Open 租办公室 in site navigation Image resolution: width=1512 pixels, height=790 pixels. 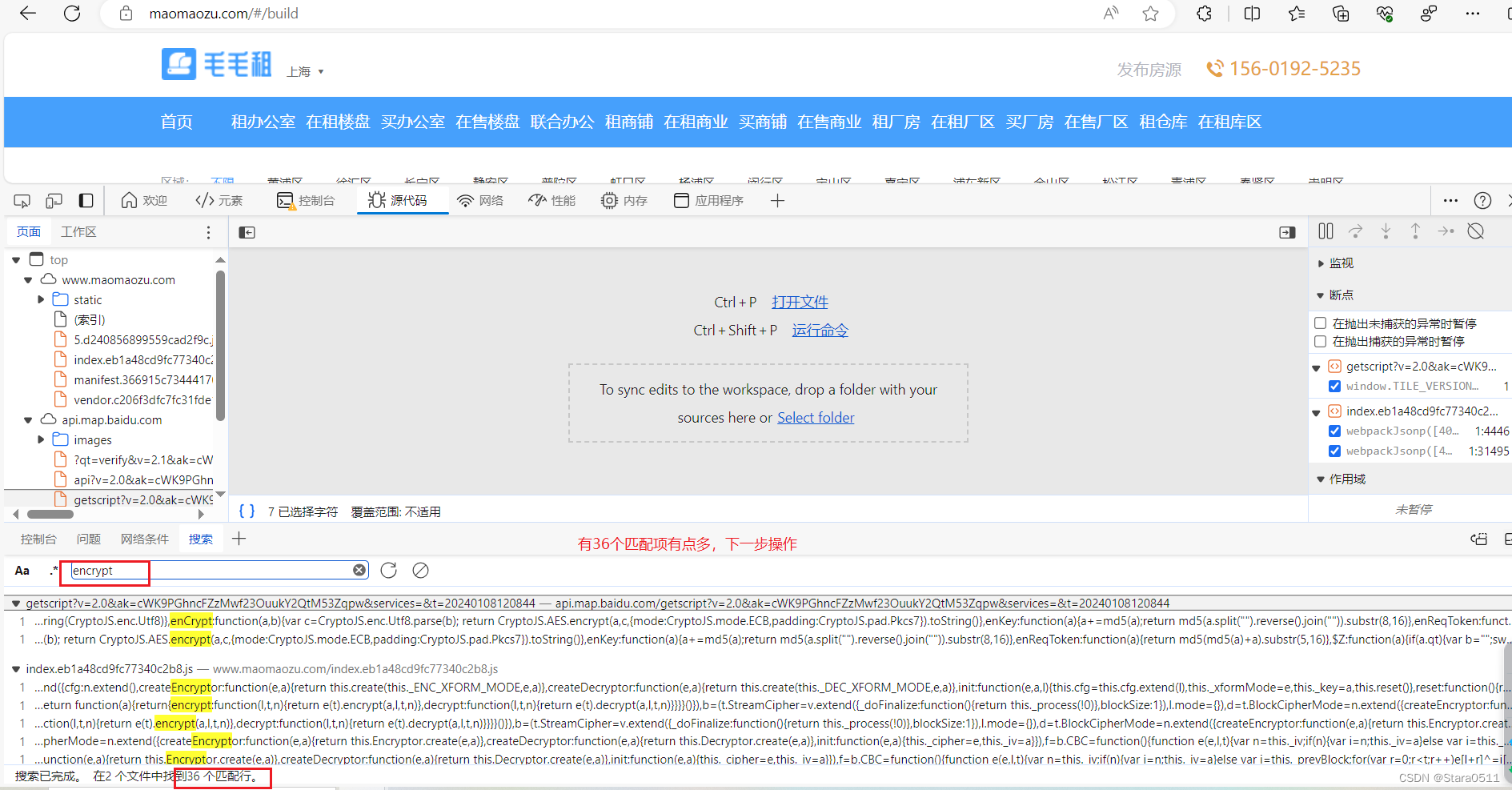click(263, 122)
